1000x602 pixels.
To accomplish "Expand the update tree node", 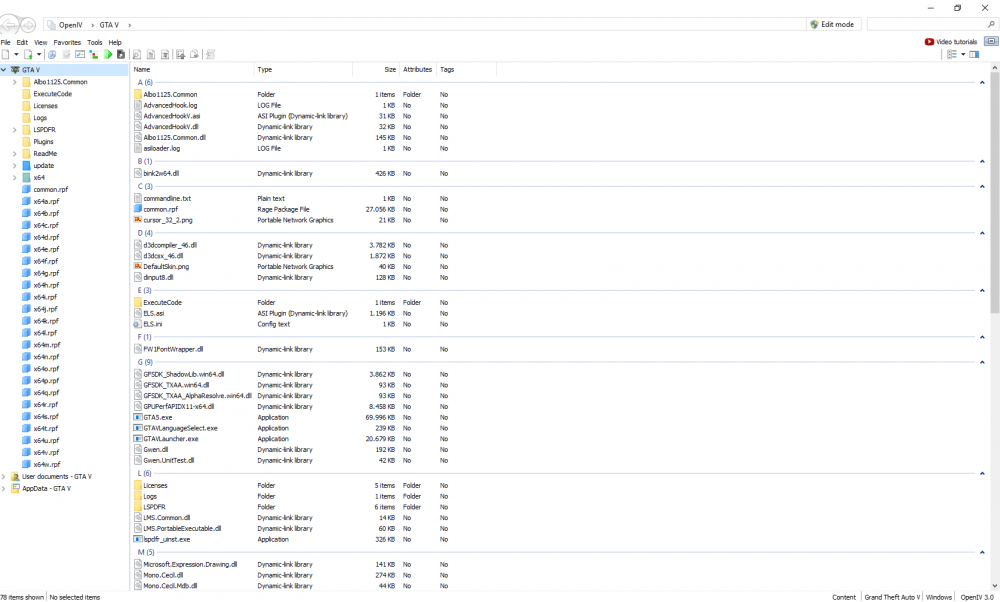I will 15,165.
